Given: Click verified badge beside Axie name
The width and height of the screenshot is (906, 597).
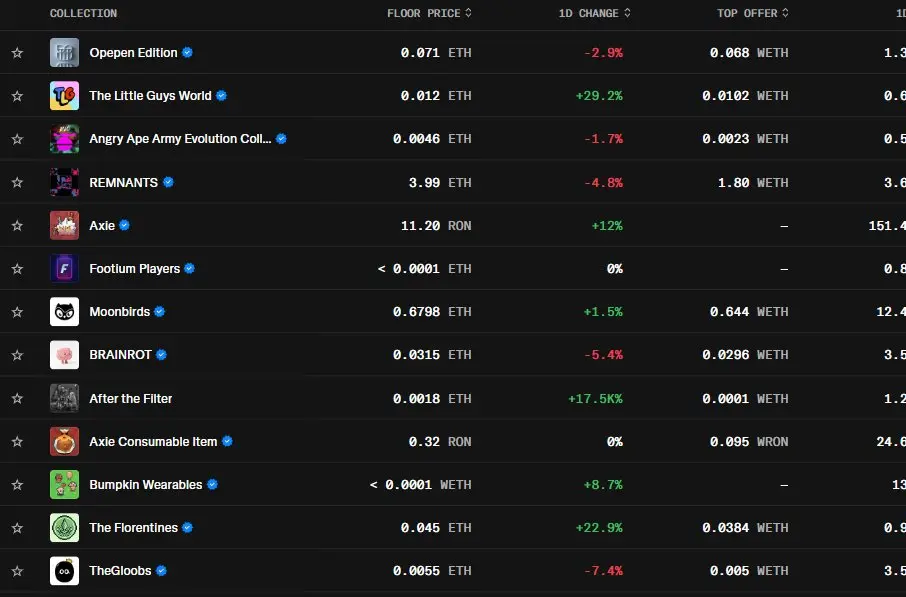Looking at the screenshot, I should pyautogui.click(x=124, y=225).
